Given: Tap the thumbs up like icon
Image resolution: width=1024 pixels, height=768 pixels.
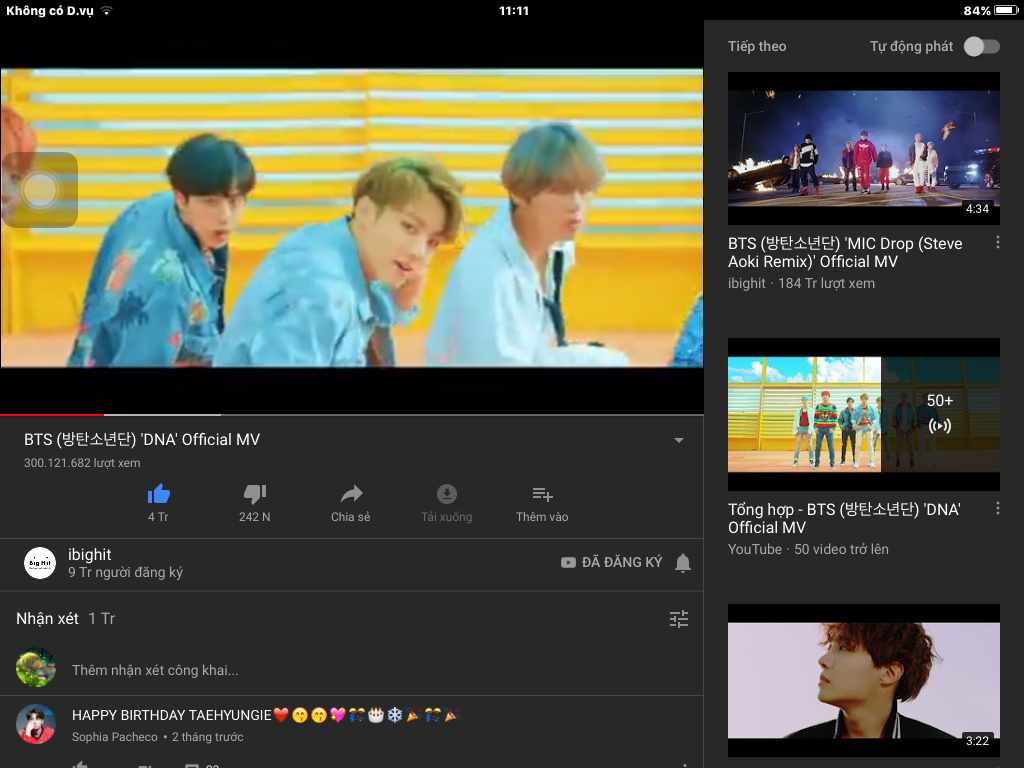Looking at the screenshot, I should point(158,494).
